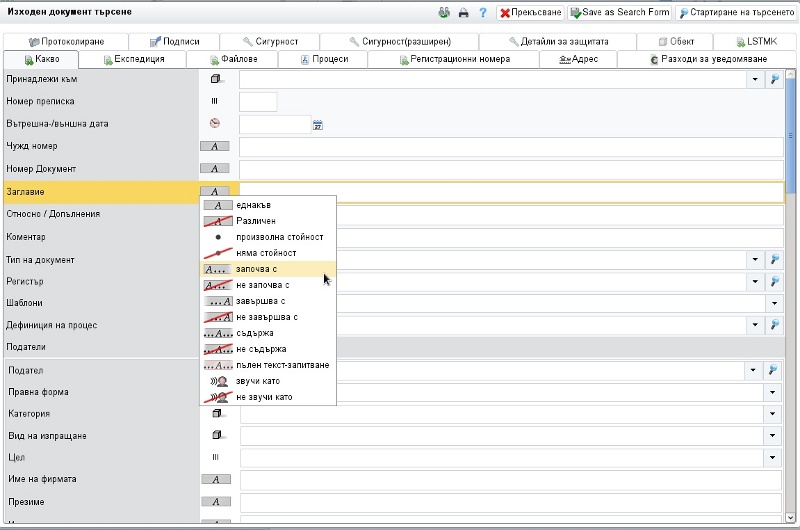Click the Номер Документ text field
The image size is (800, 530).
(511, 169)
